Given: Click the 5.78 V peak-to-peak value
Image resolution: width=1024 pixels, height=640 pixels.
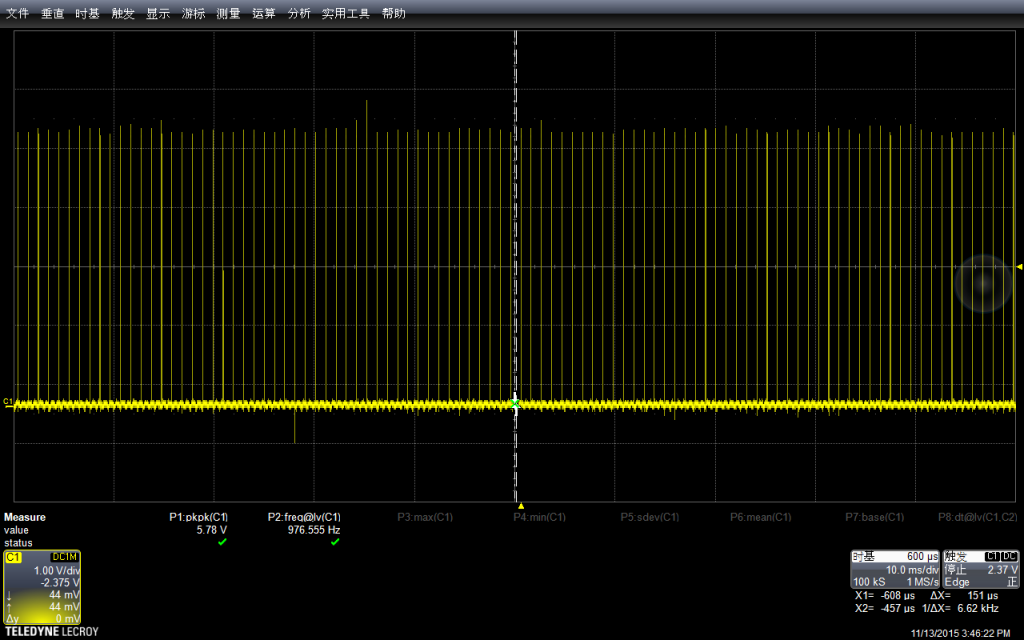Looking at the screenshot, I should pyautogui.click(x=212, y=530).
